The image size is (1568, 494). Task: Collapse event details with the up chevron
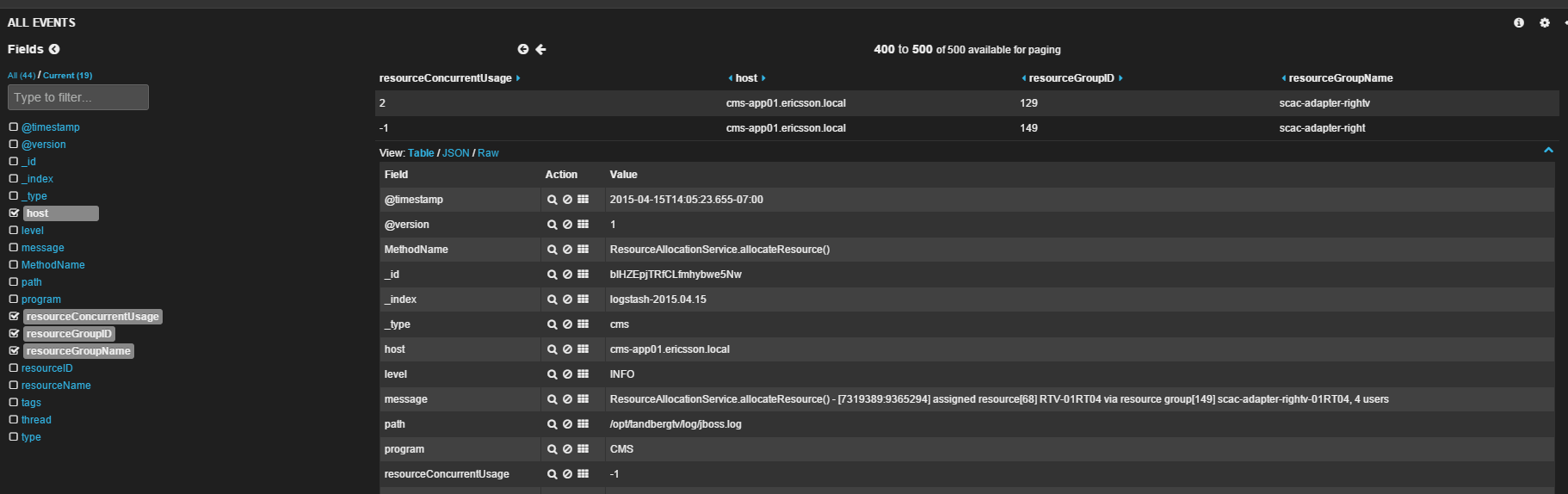click(x=1548, y=151)
